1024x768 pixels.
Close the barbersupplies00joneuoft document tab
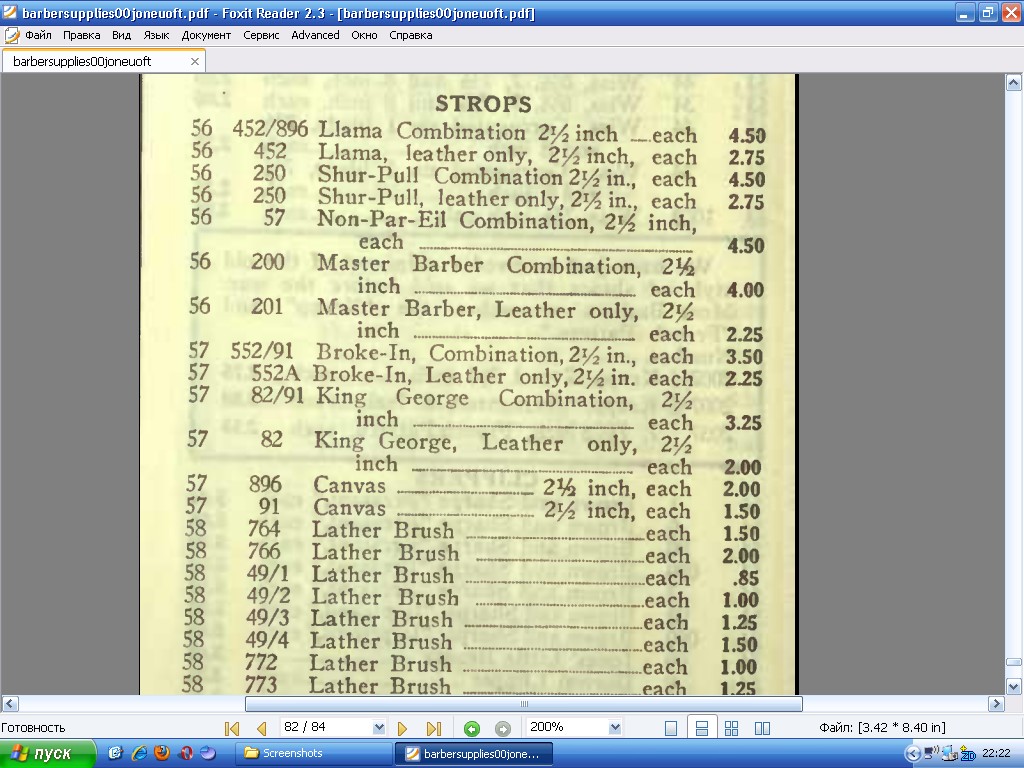pos(195,61)
